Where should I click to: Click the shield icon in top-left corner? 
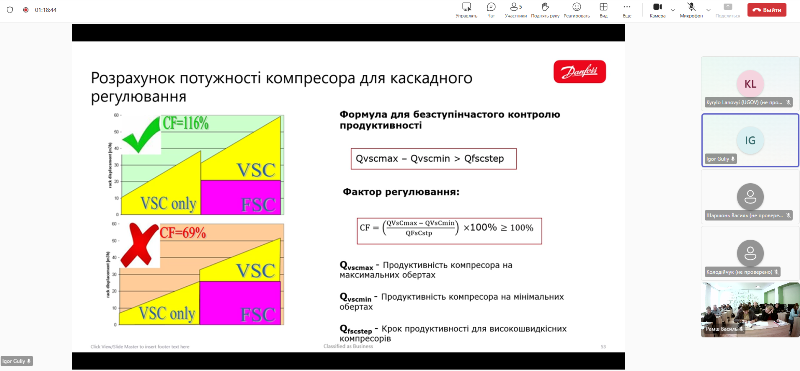click(x=10, y=10)
